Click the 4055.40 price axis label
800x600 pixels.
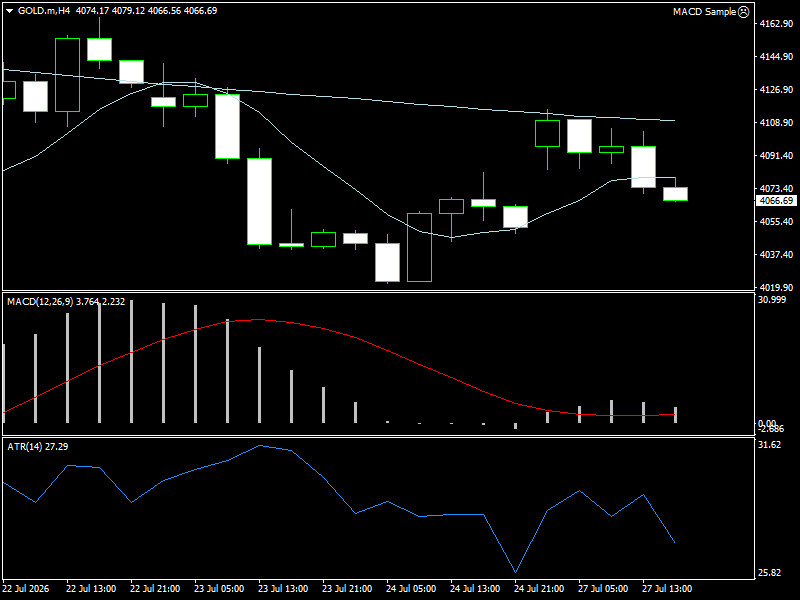pyautogui.click(x=777, y=221)
